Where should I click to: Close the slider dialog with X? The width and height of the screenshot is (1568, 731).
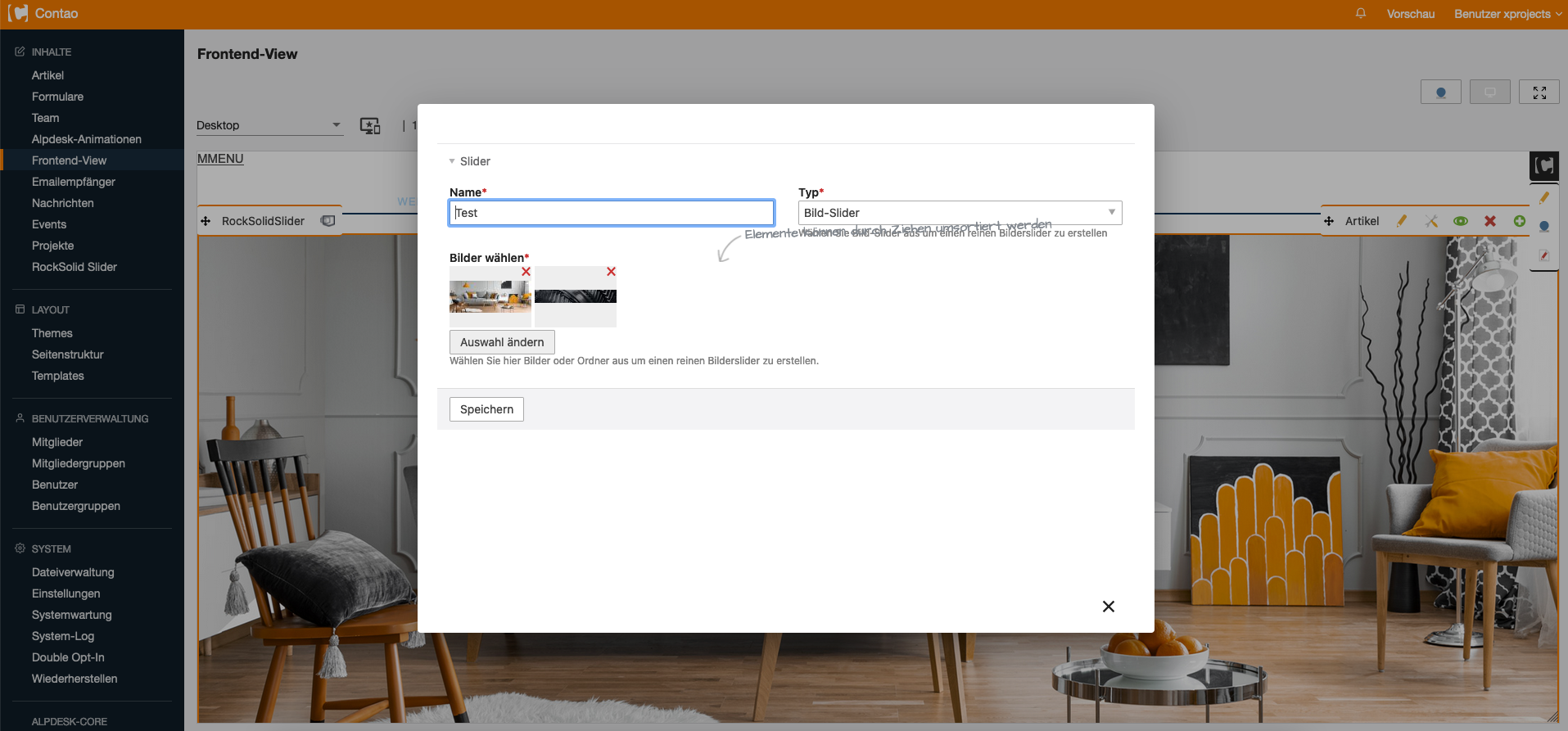tap(1109, 607)
